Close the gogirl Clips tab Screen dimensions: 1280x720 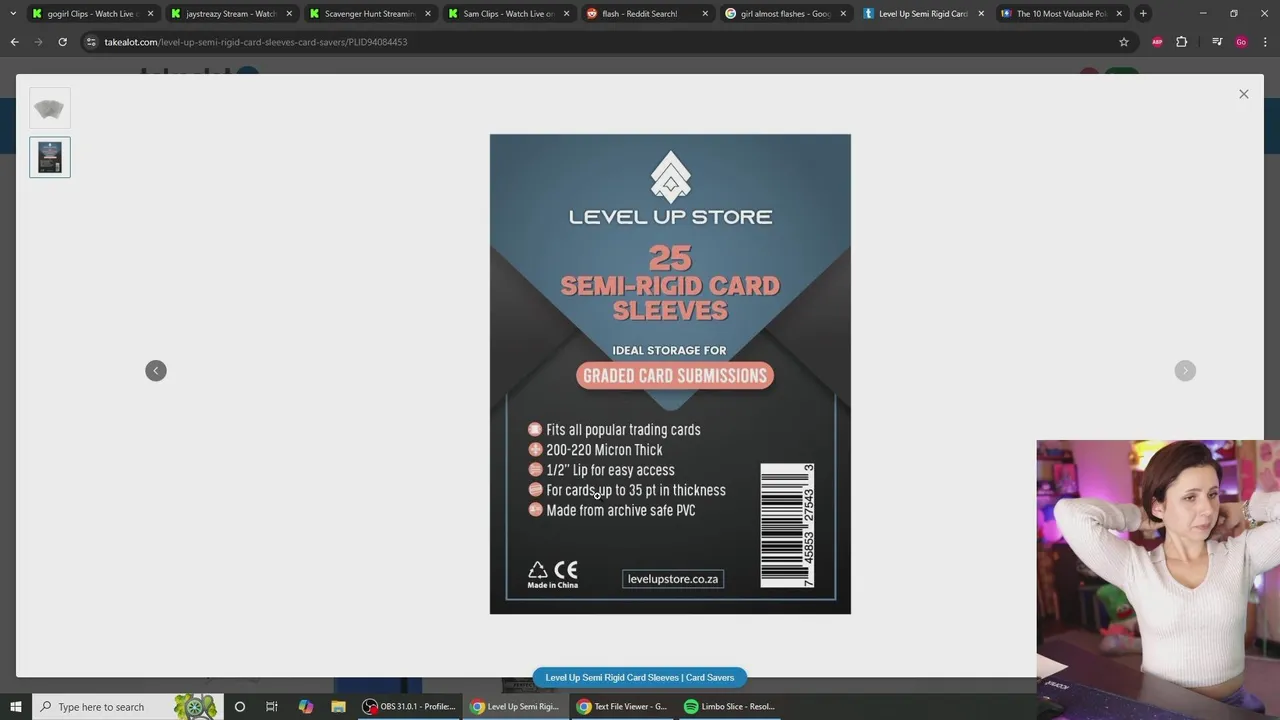[151, 14]
